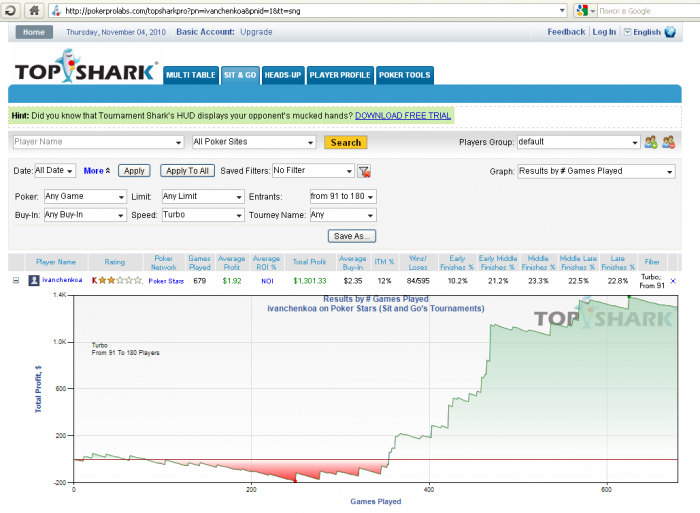700x513 pixels.
Task: Click the Player Name input field
Action: click(98, 142)
